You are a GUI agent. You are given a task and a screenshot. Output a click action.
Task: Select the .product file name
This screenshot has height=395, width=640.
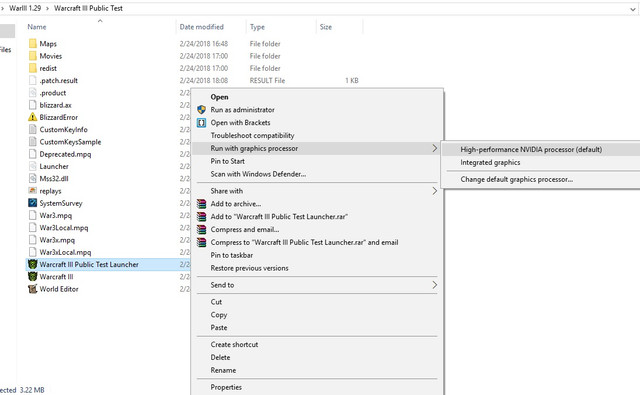click(x=53, y=93)
